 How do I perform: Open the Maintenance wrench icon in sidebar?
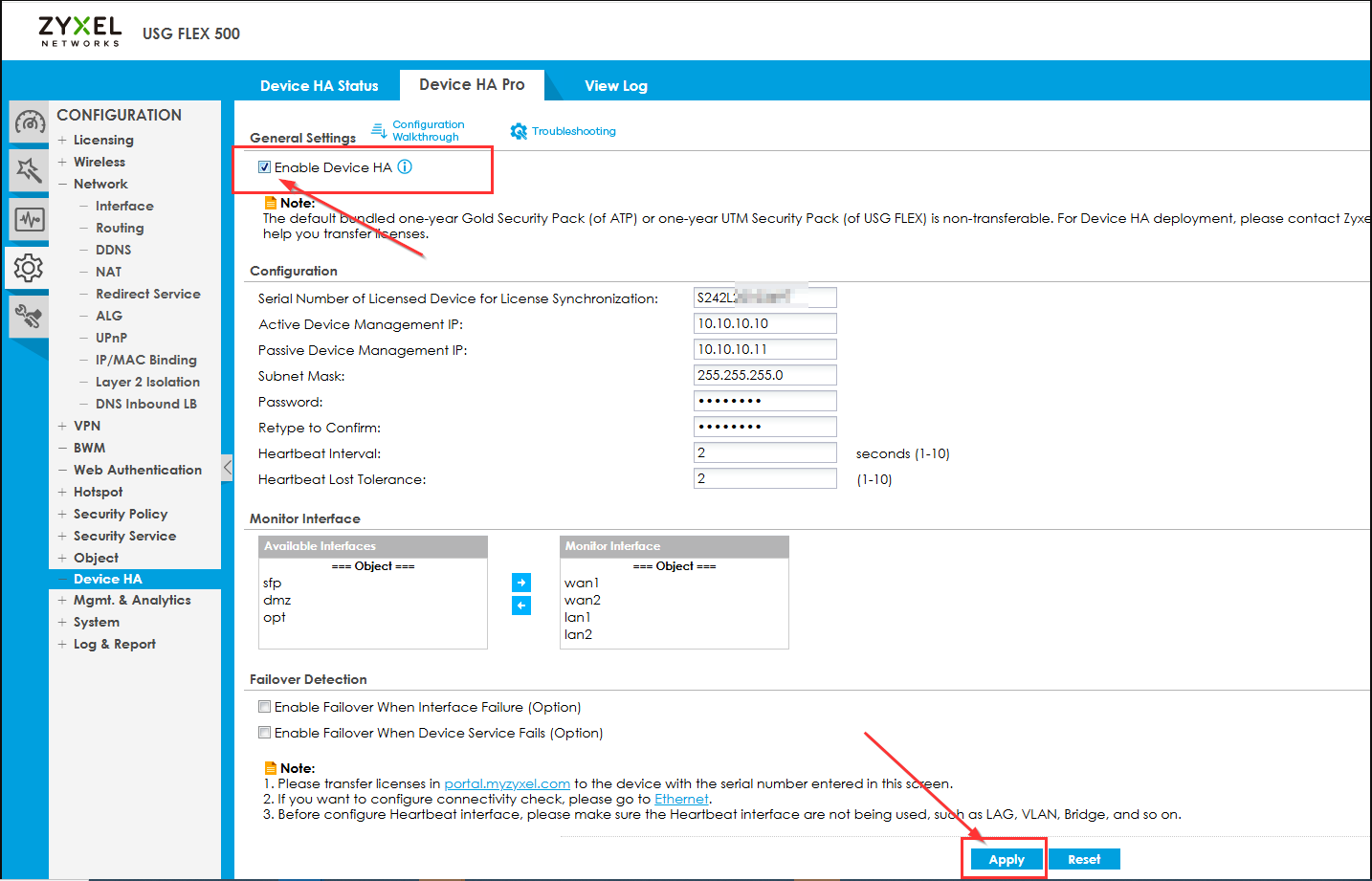point(29,317)
